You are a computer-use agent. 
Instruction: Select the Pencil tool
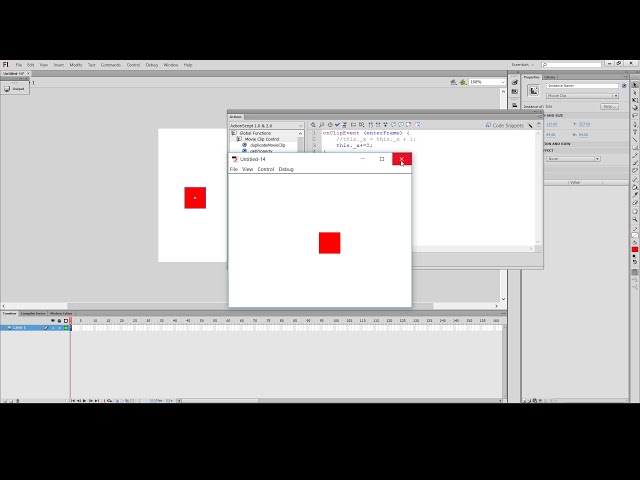pyautogui.click(x=635, y=155)
